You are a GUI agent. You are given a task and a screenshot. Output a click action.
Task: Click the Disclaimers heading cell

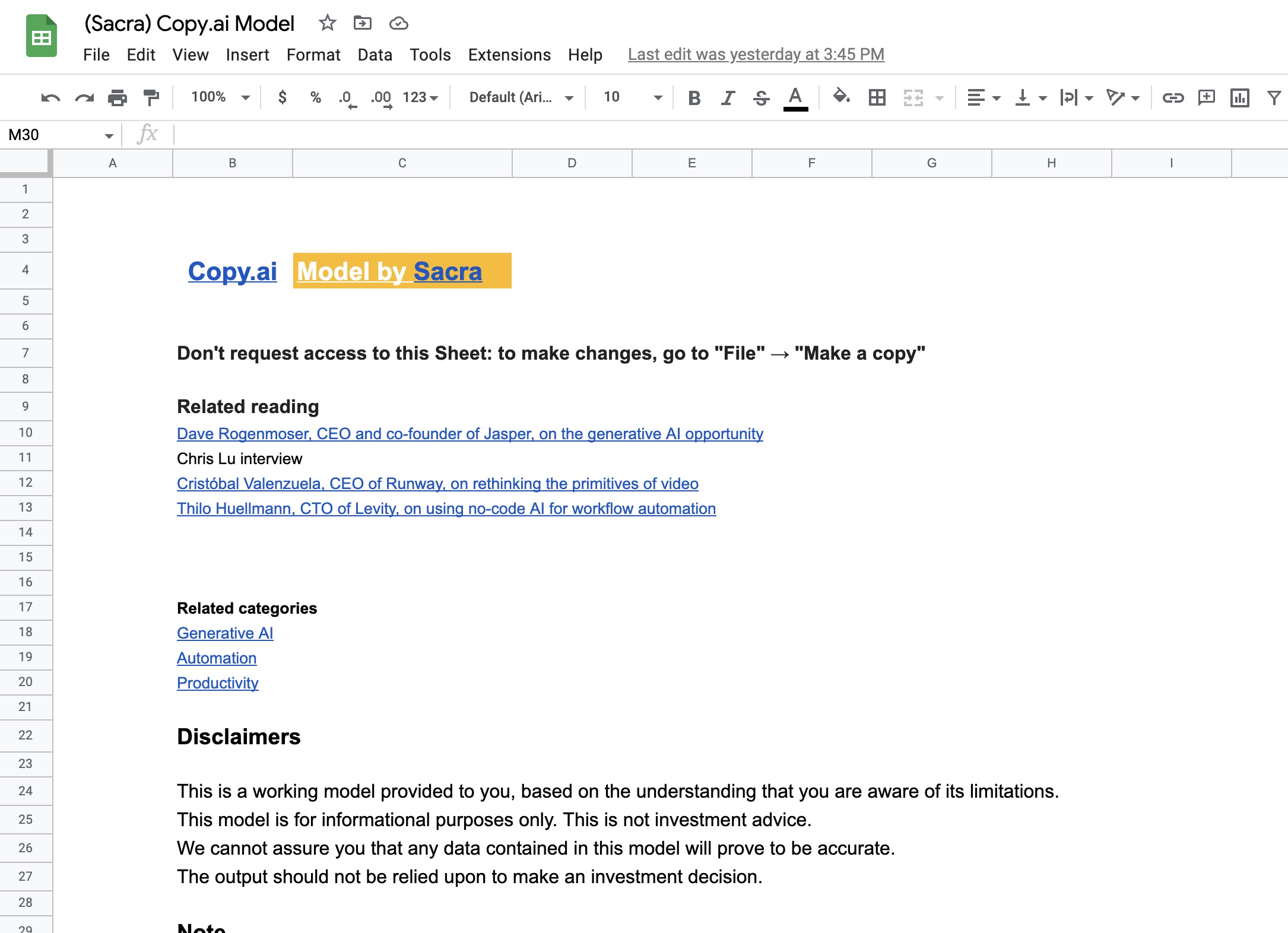pos(239,737)
